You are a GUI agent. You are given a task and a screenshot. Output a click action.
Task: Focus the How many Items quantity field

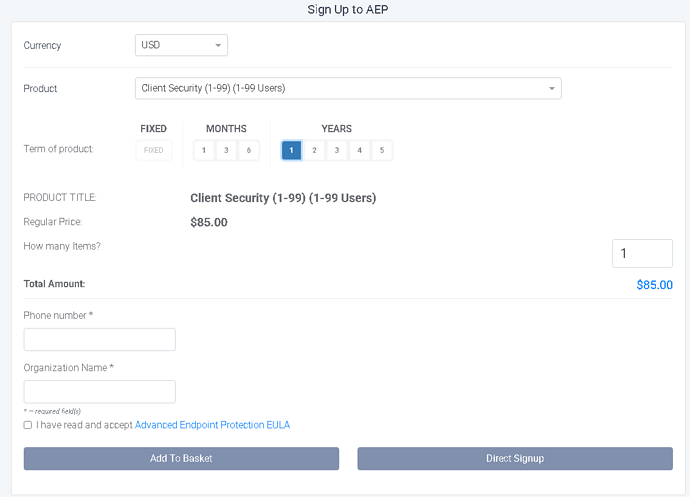[x=642, y=254]
